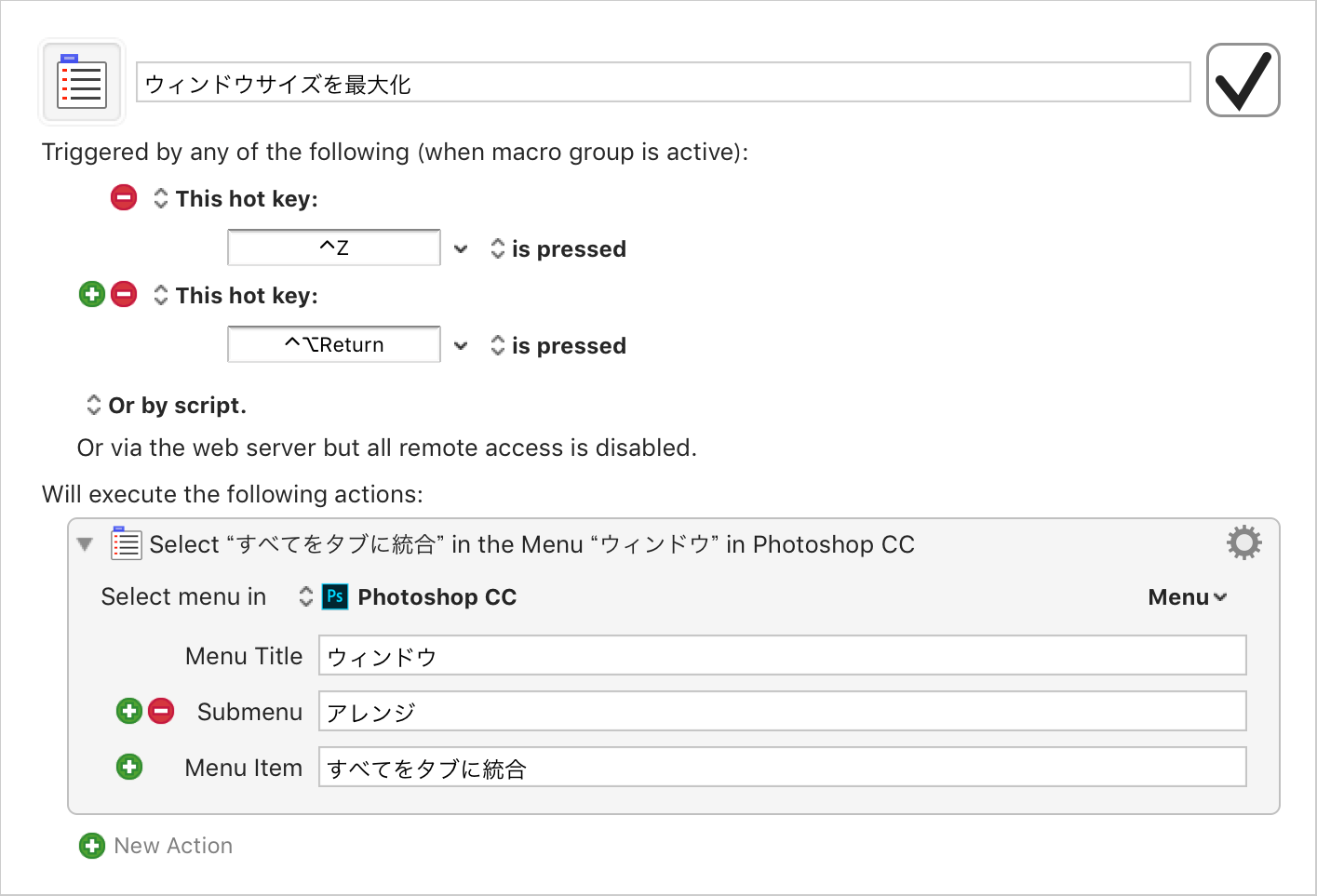Click the 'Or via the web server' text
This screenshot has width=1317, height=896.
[387, 448]
